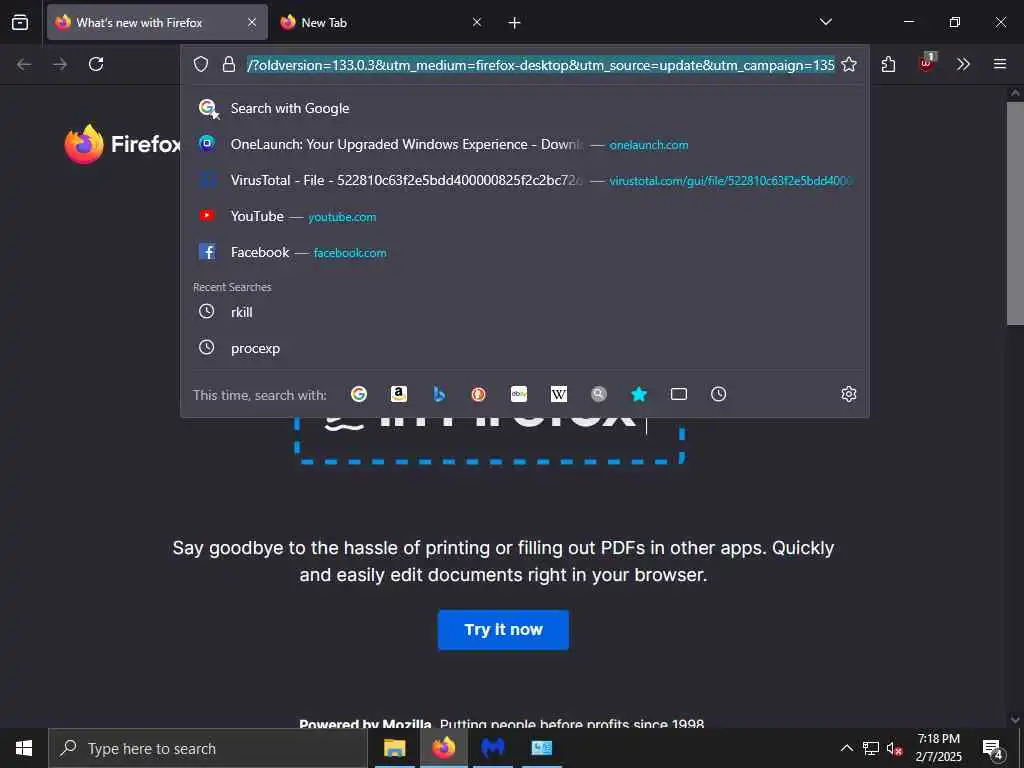Bookmark this page with star icon
The image size is (1024, 768).
(x=849, y=64)
